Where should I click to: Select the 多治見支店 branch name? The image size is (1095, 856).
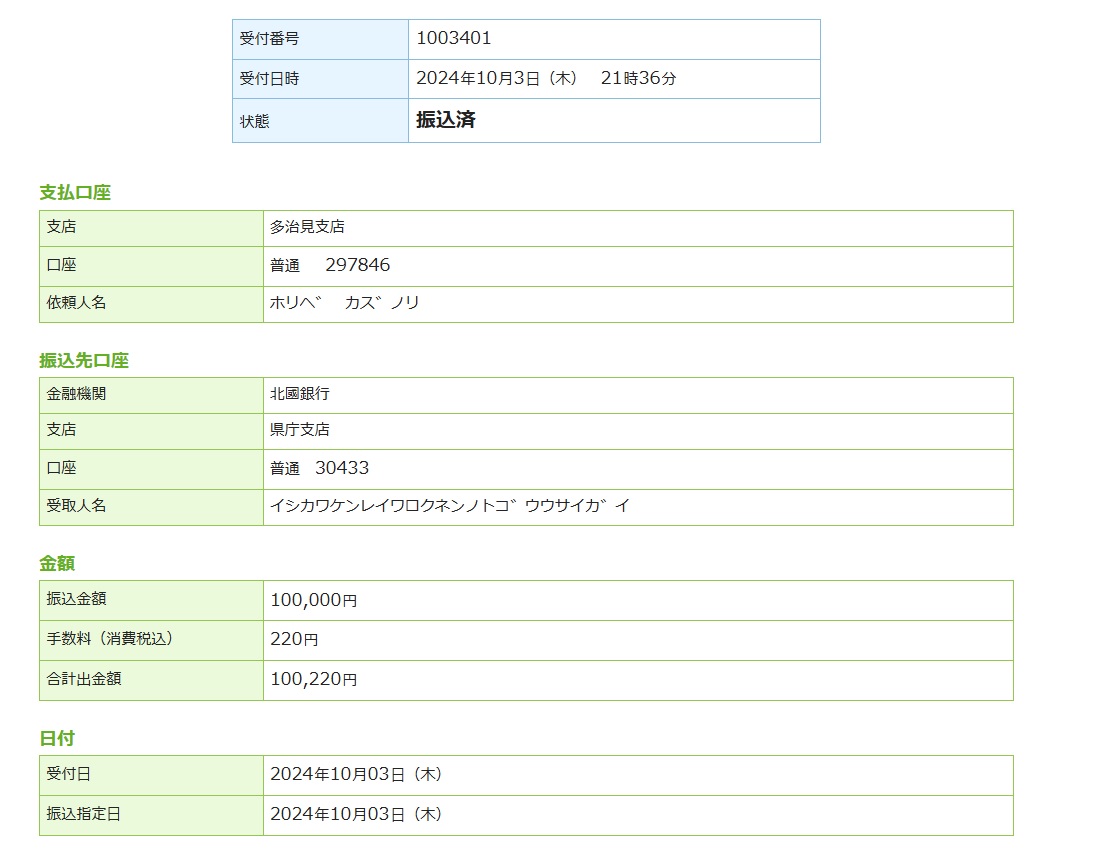click(307, 227)
